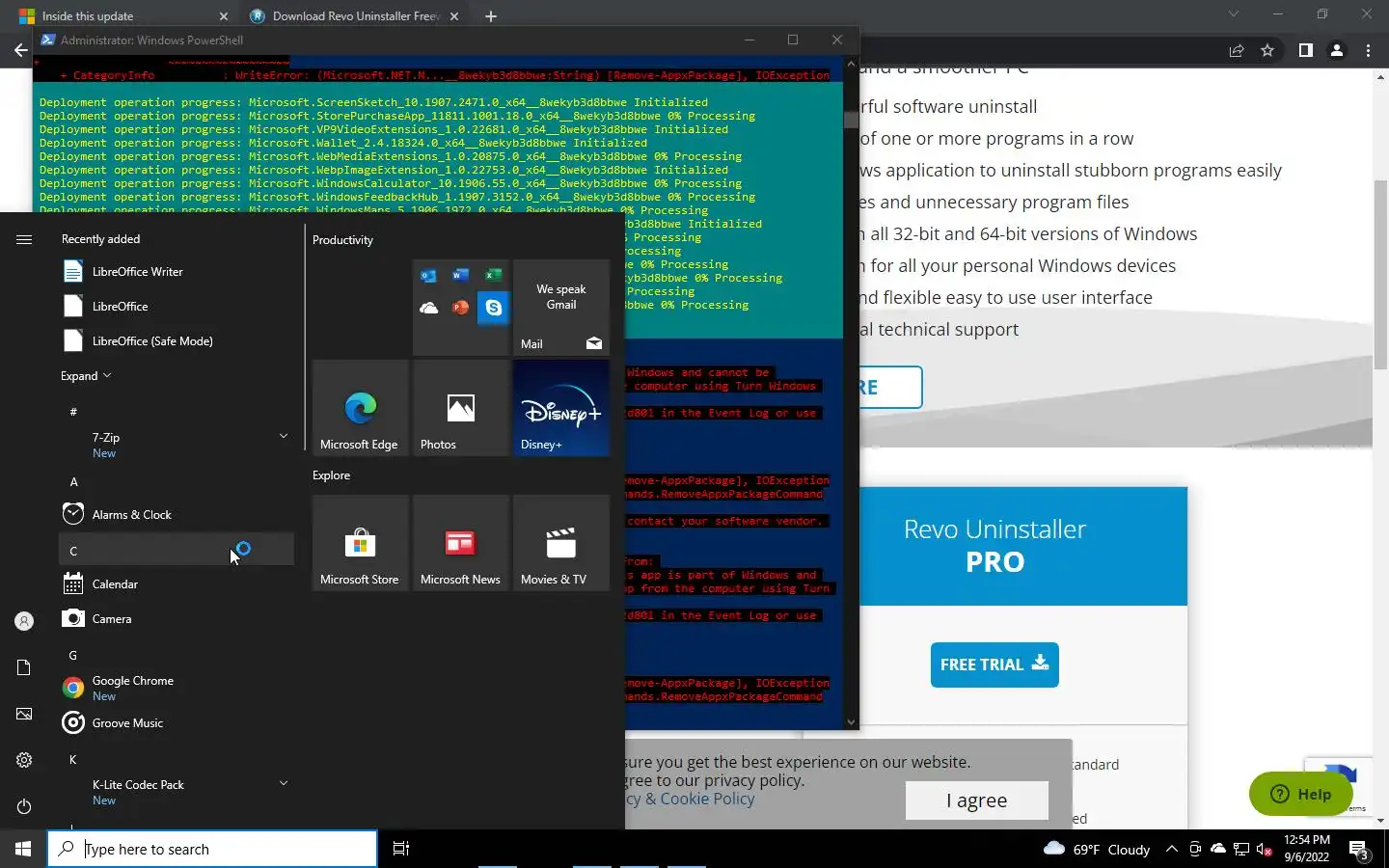This screenshot has width=1389, height=868.
Task: Go back with Chrome back arrow
Action: [20, 50]
